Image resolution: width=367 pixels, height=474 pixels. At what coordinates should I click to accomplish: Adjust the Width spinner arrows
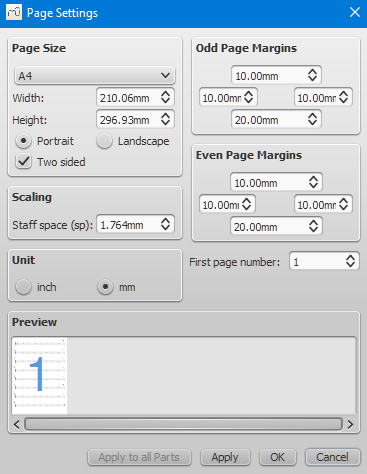point(166,98)
